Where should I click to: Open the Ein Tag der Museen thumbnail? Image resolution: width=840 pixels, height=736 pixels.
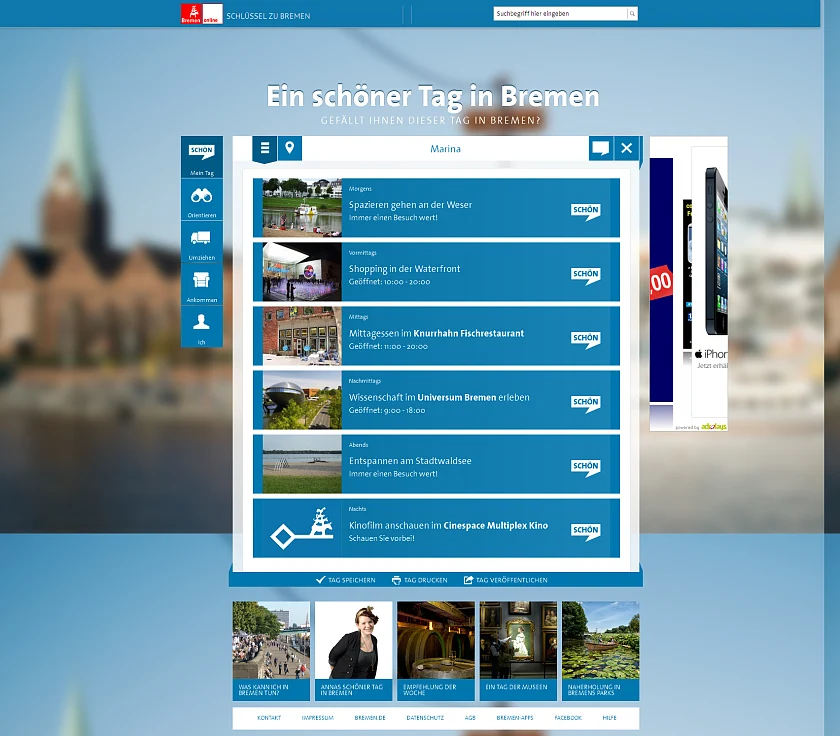click(x=518, y=650)
